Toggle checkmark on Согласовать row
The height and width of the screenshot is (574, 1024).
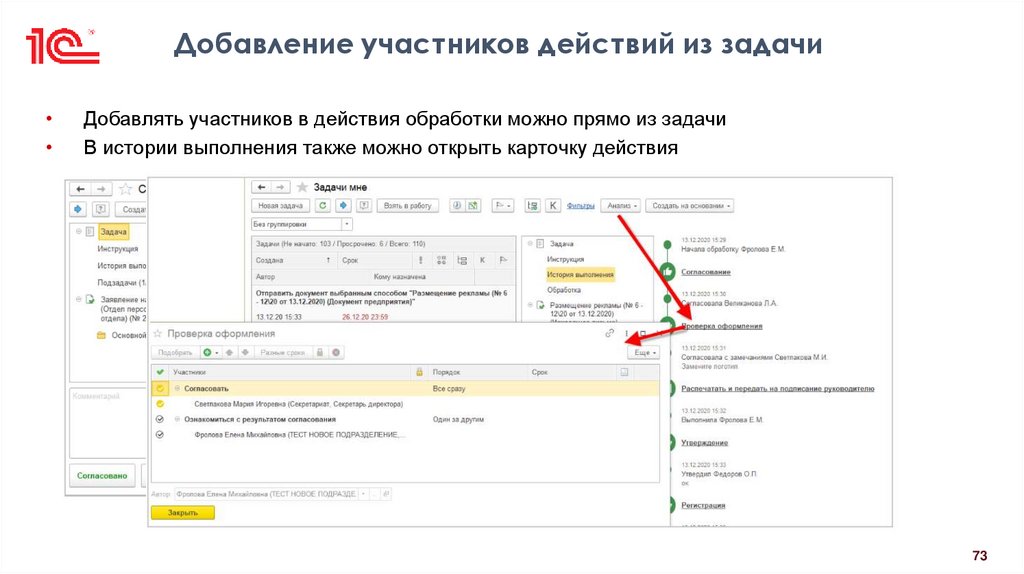[160, 389]
